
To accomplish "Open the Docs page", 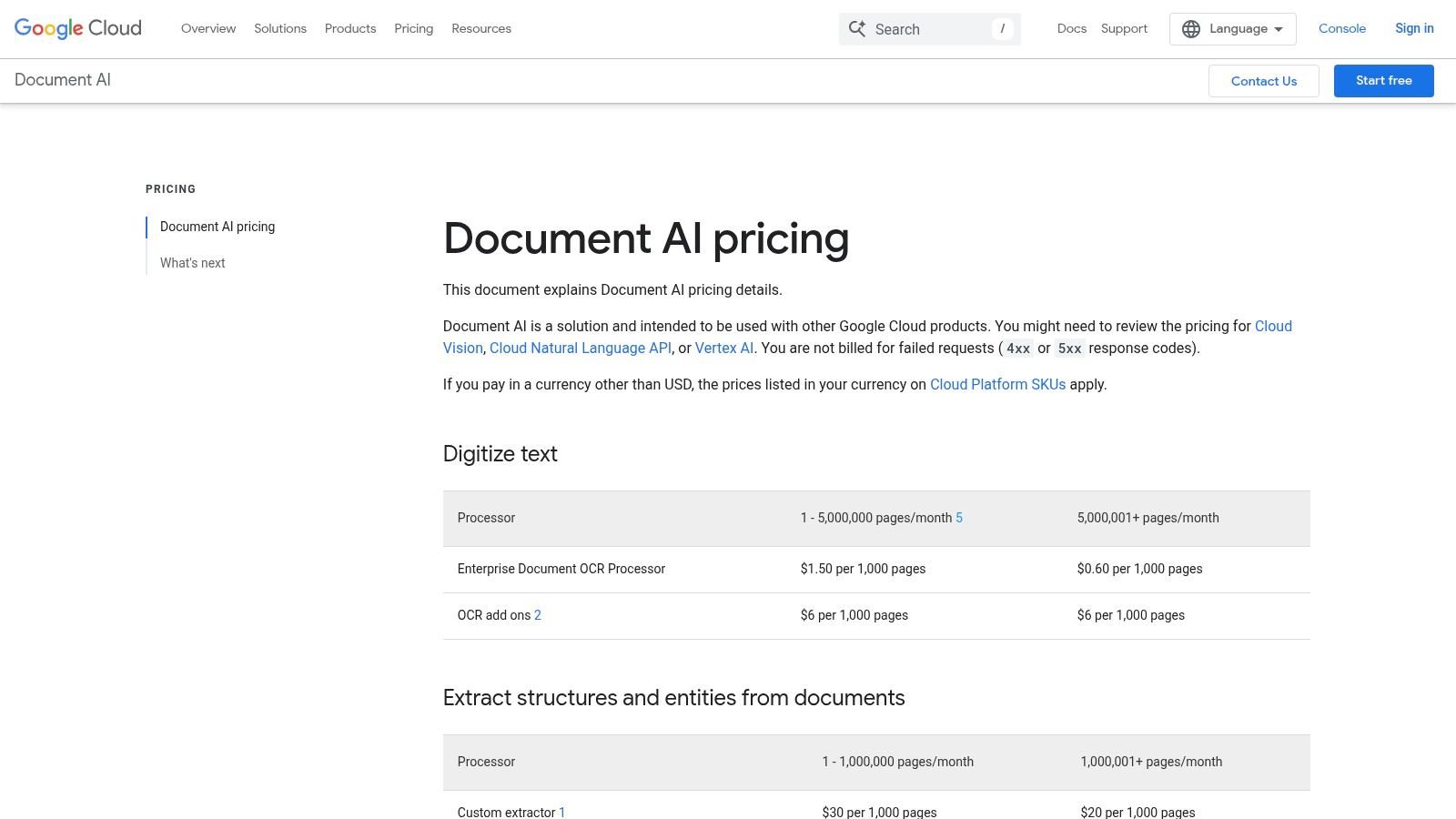I will pos(1071,28).
